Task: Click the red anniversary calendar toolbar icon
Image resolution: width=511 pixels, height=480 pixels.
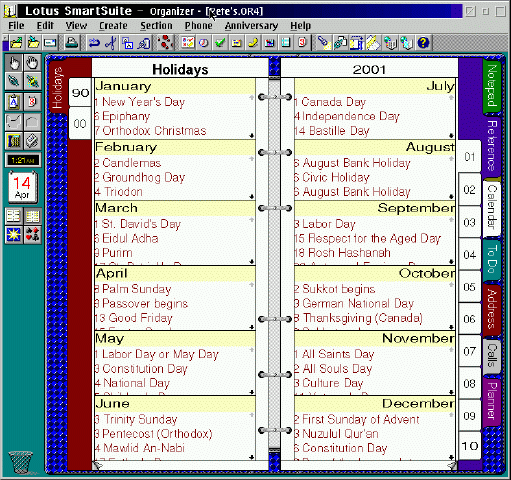Action: click(303, 43)
